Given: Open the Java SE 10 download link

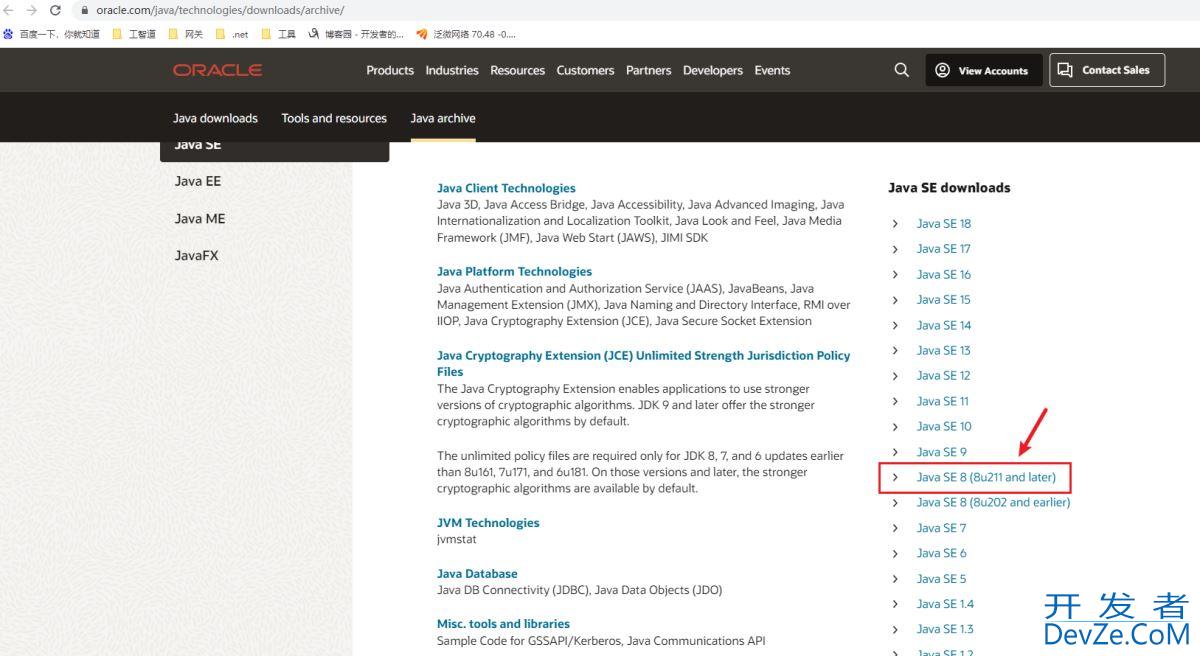Looking at the screenshot, I should coord(944,426).
